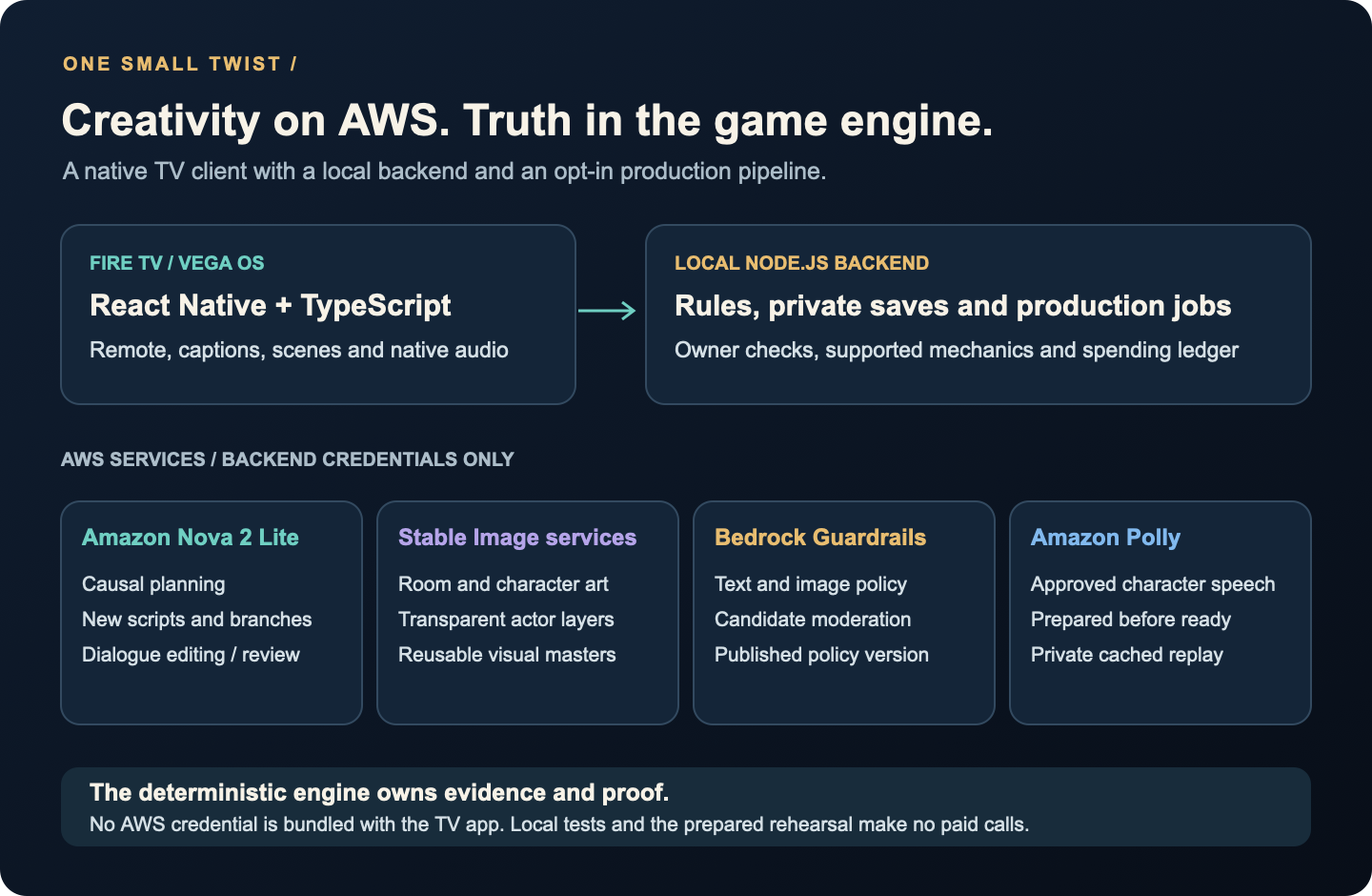This screenshot has width=1372, height=896.
Task: Select the "Bedrock Guardrails" heading
Action: tap(820, 538)
